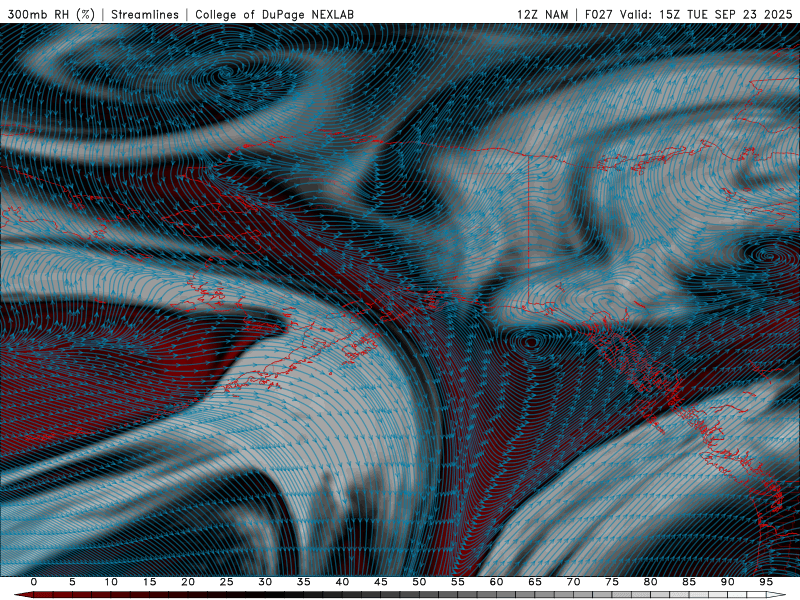Click the "65" colorbar scale label
This screenshot has height=600, width=800.
click(534, 582)
